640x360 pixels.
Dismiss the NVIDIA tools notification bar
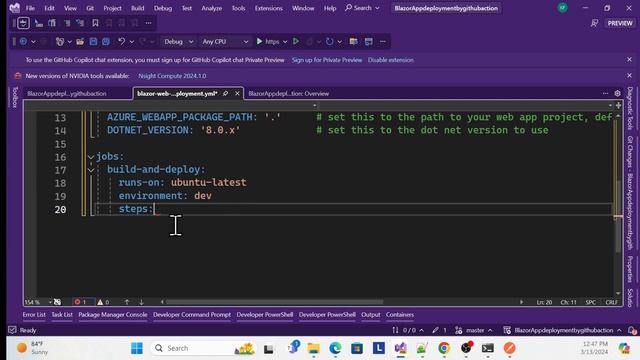(x=629, y=76)
